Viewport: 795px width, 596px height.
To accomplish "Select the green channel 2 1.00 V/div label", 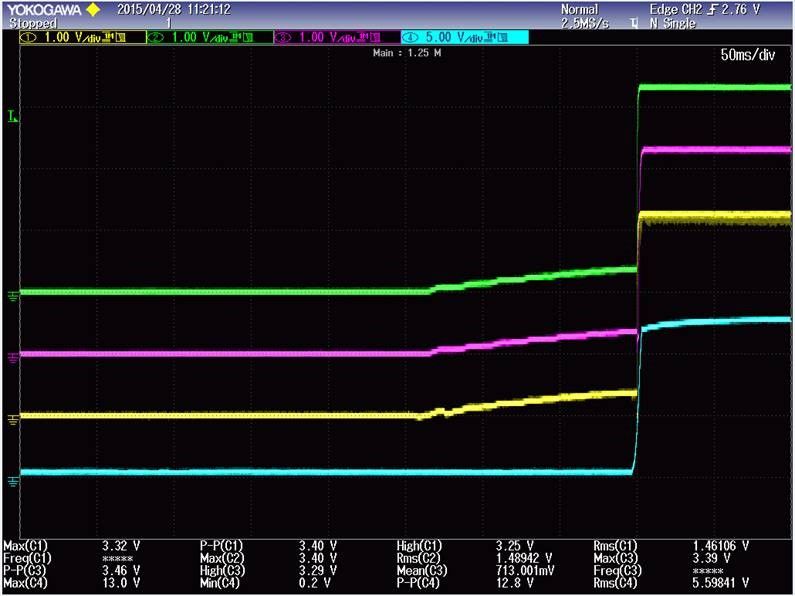I will pos(210,38).
